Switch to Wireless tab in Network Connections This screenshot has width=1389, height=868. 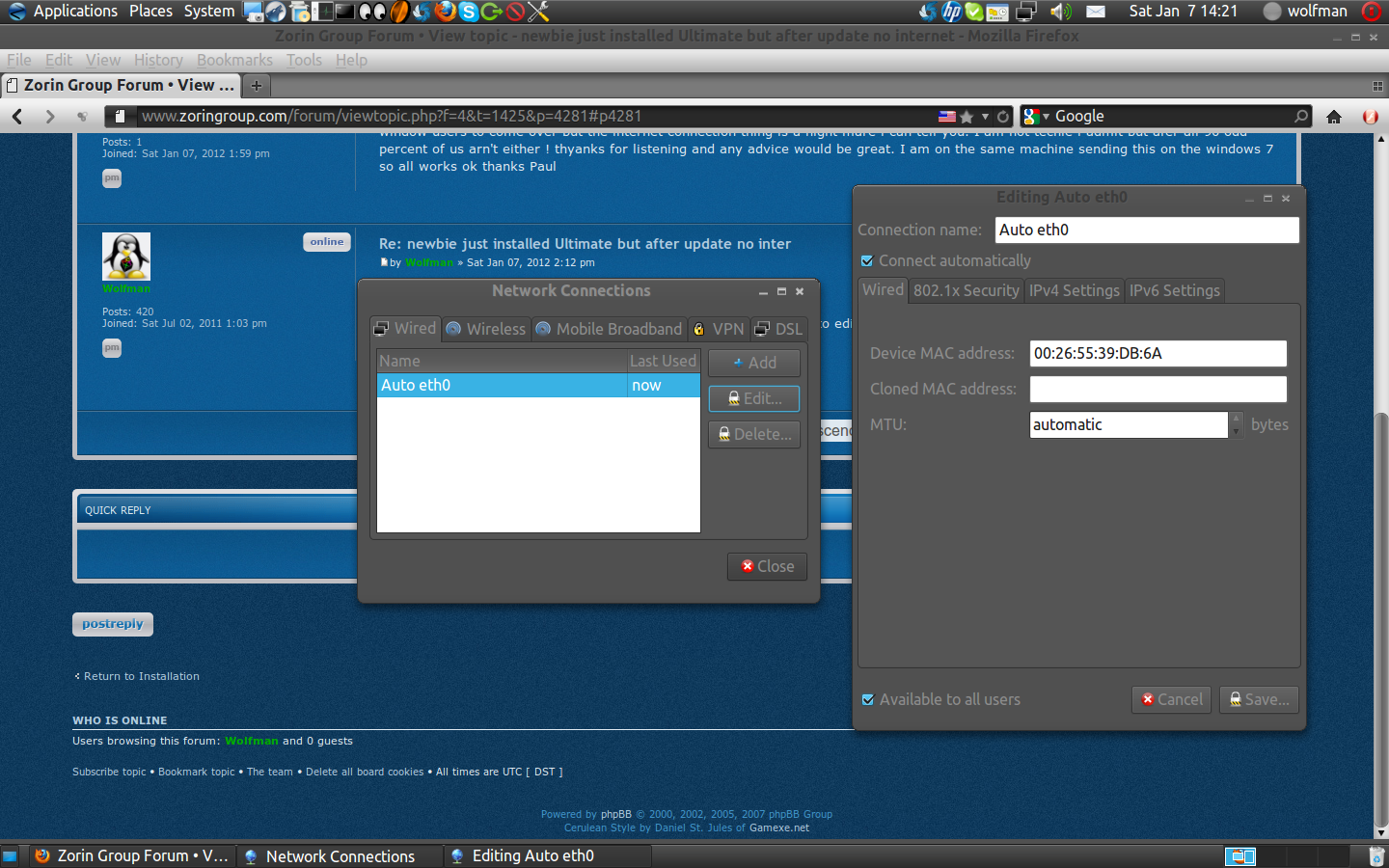pyautogui.click(x=486, y=329)
